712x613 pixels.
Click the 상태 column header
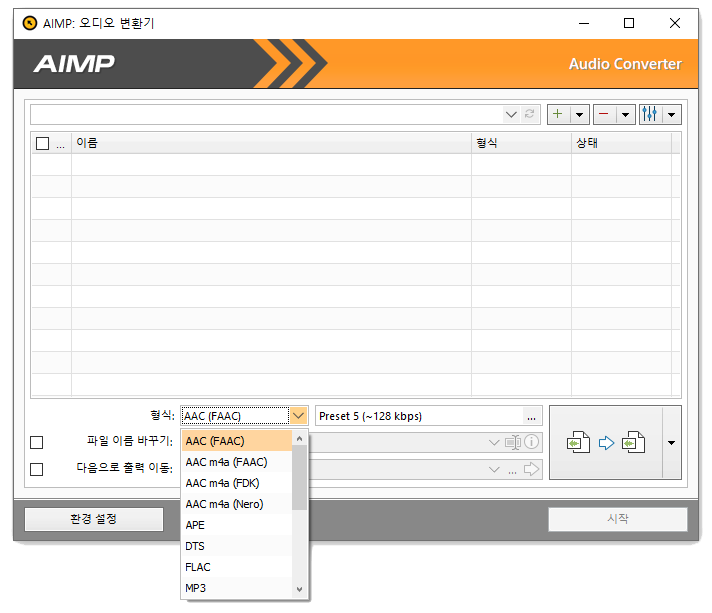[621, 143]
